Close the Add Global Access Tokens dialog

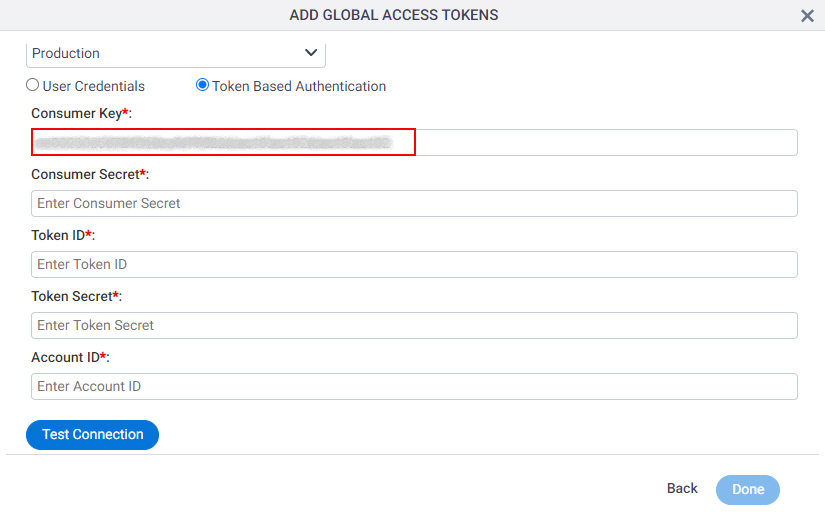click(807, 16)
